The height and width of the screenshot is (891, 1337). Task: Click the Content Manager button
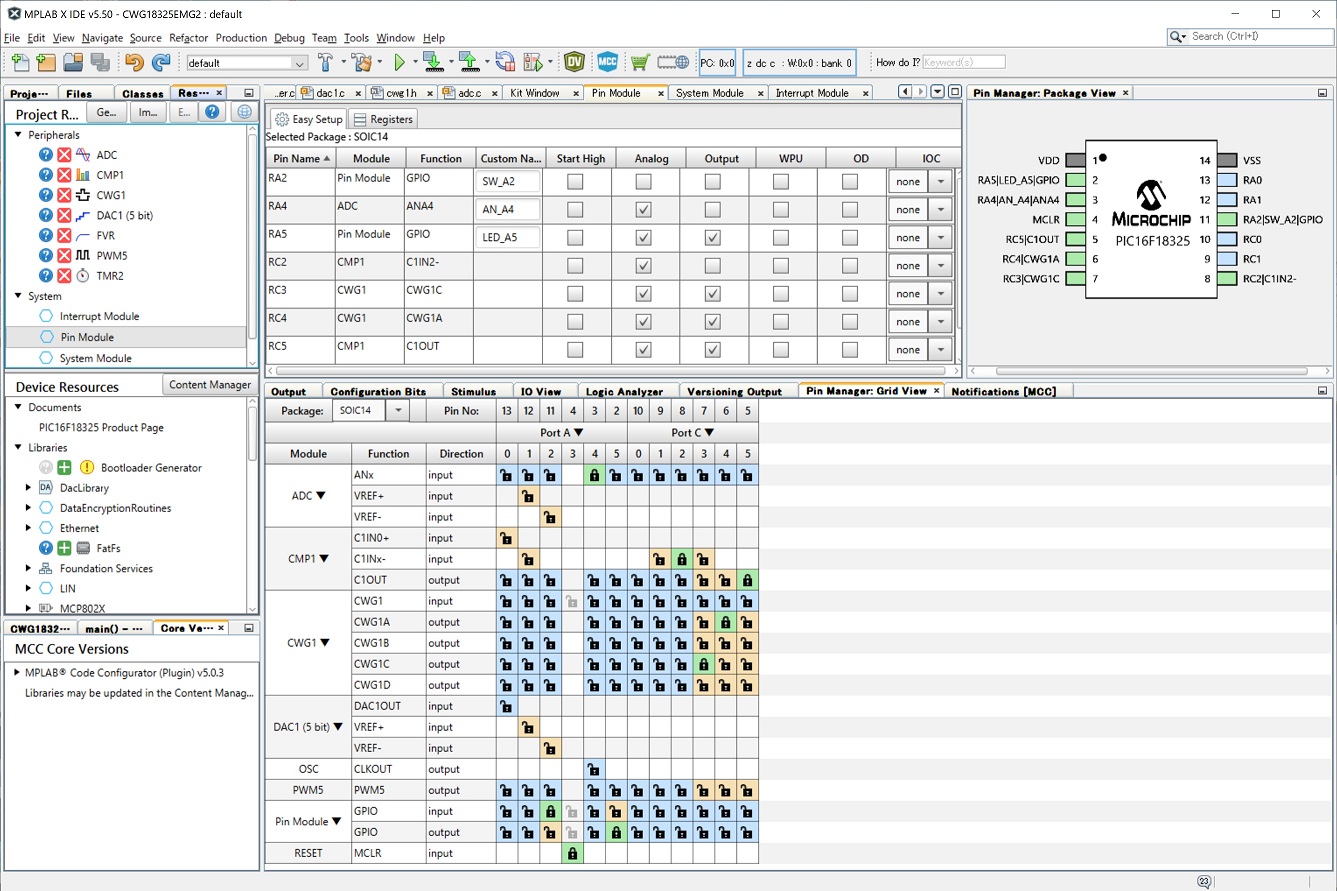tap(210, 385)
